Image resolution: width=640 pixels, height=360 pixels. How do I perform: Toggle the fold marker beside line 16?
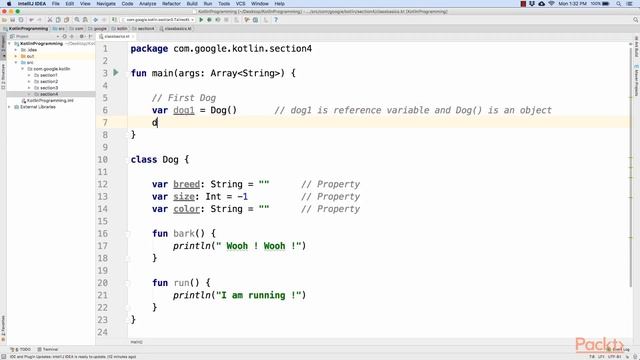click(x=127, y=233)
